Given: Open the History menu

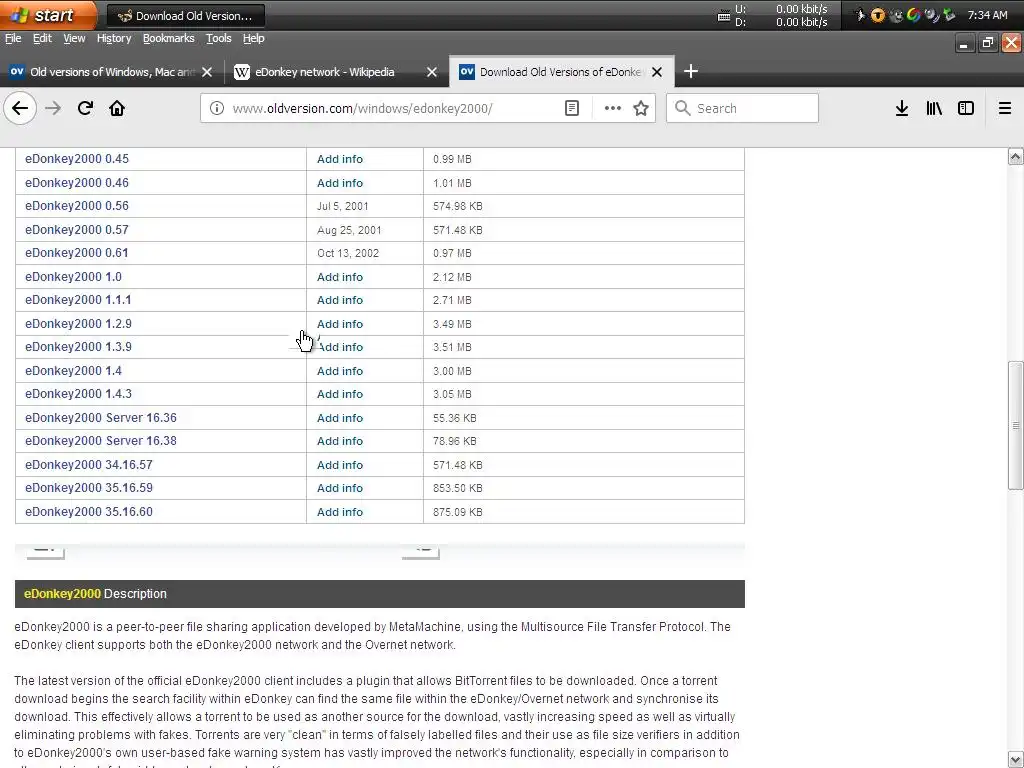Looking at the screenshot, I should click(x=114, y=39).
